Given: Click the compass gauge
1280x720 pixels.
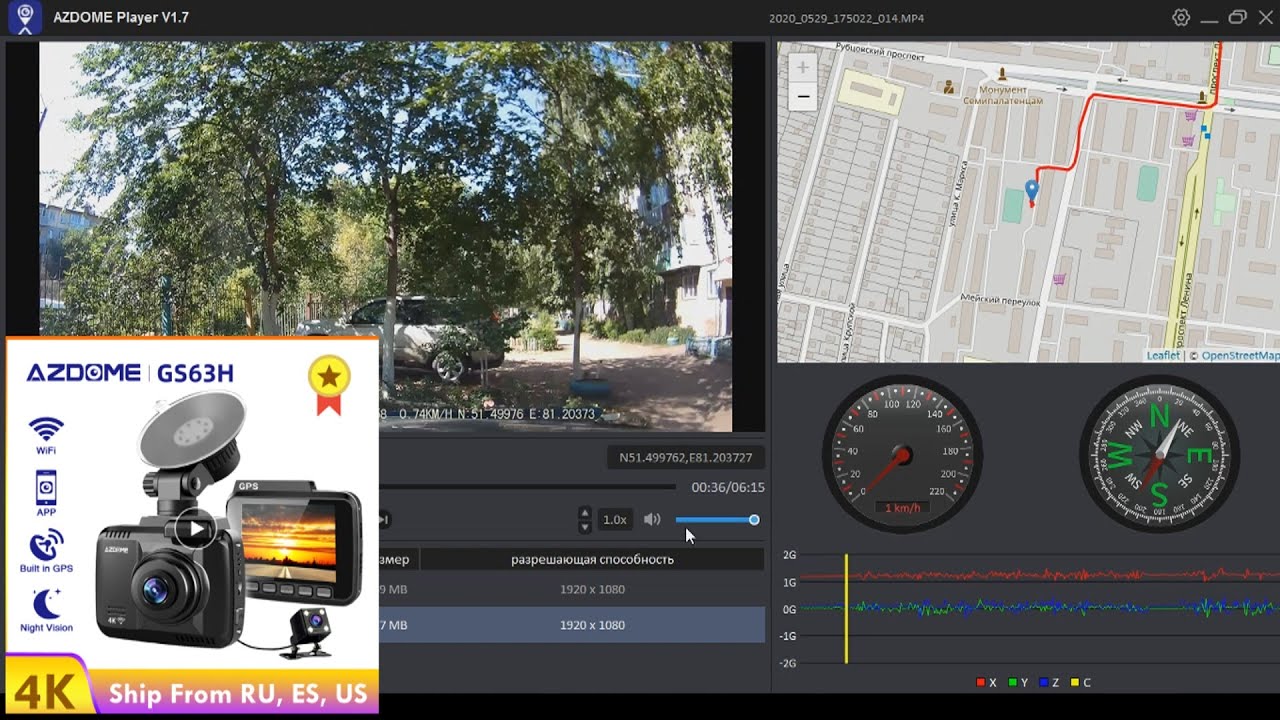Looking at the screenshot, I should [x=1160, y=455].
